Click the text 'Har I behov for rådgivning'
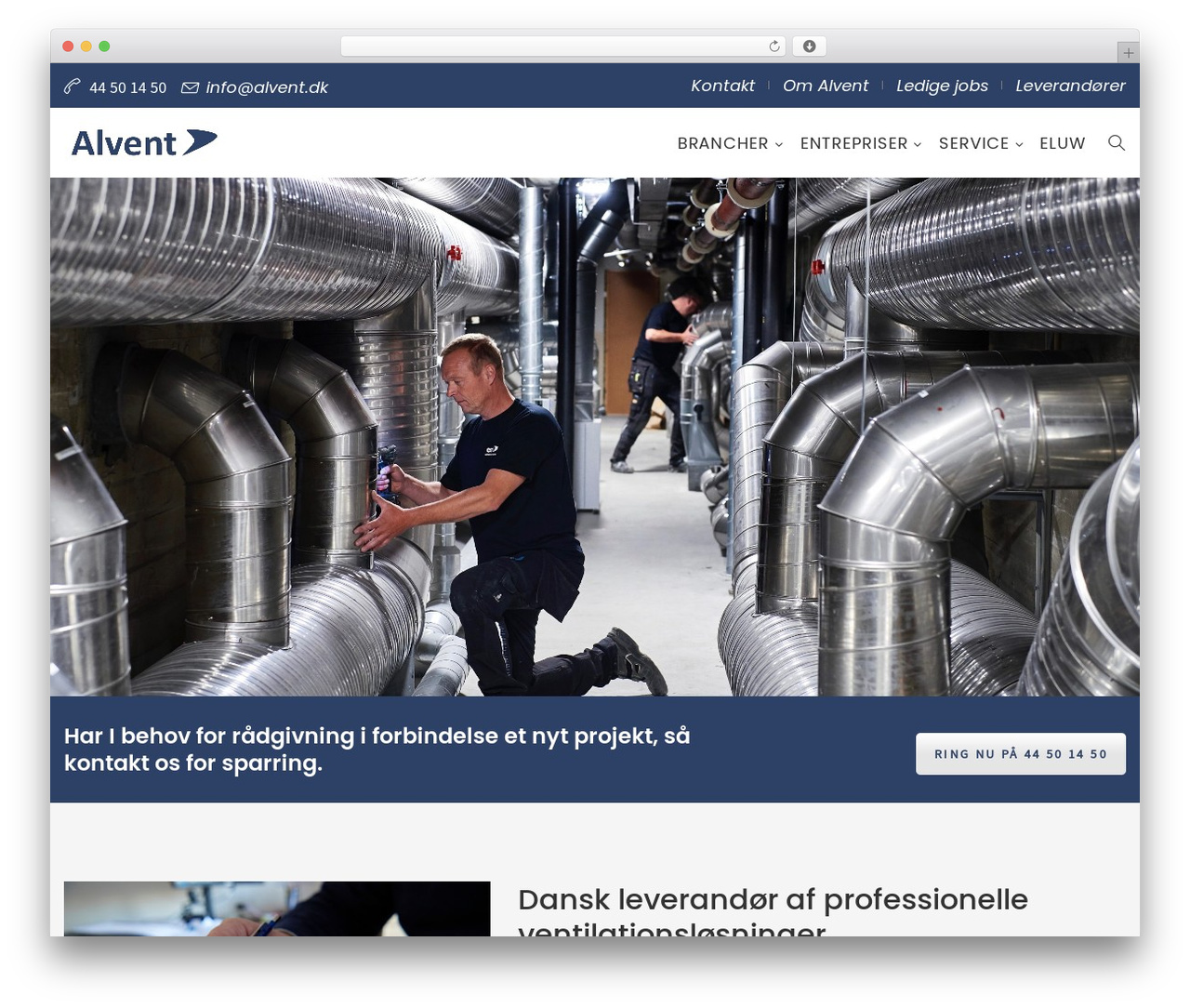The height and width of the screenshot is (1008, 1190). pos(209,736)
